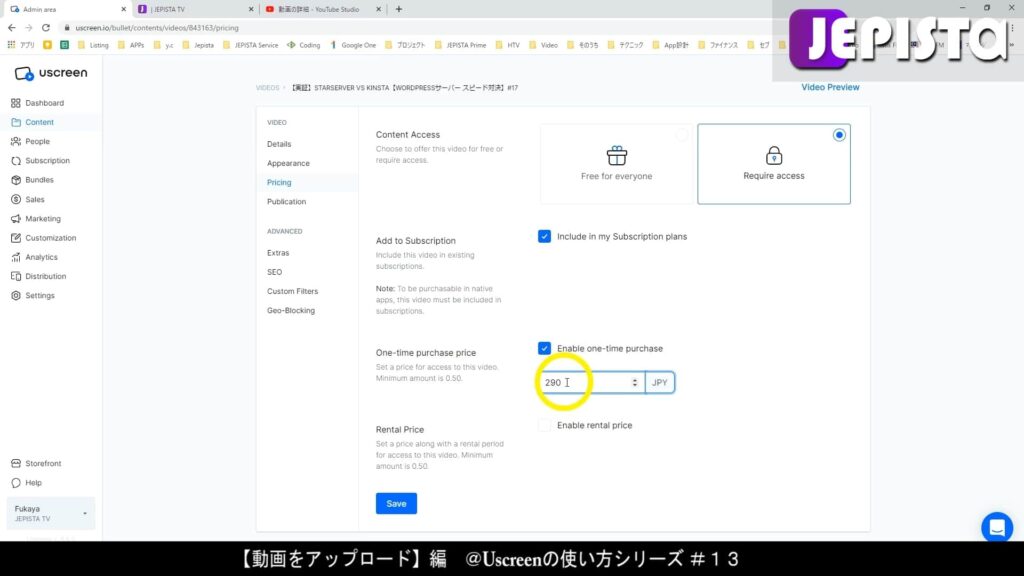Open the Google One bookmark
The image size is (1024, 576).
[353, 45]
